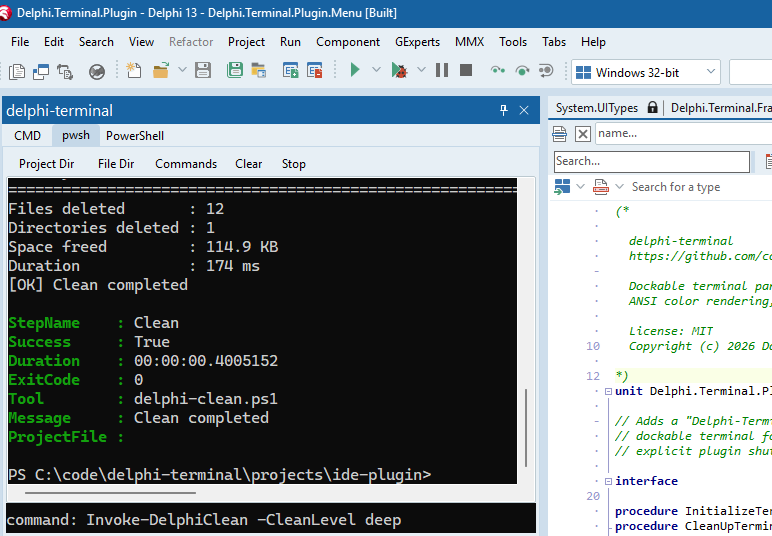Open the Run menu
This screenshot has width=772, height=536.
click(x=290, y=42)
